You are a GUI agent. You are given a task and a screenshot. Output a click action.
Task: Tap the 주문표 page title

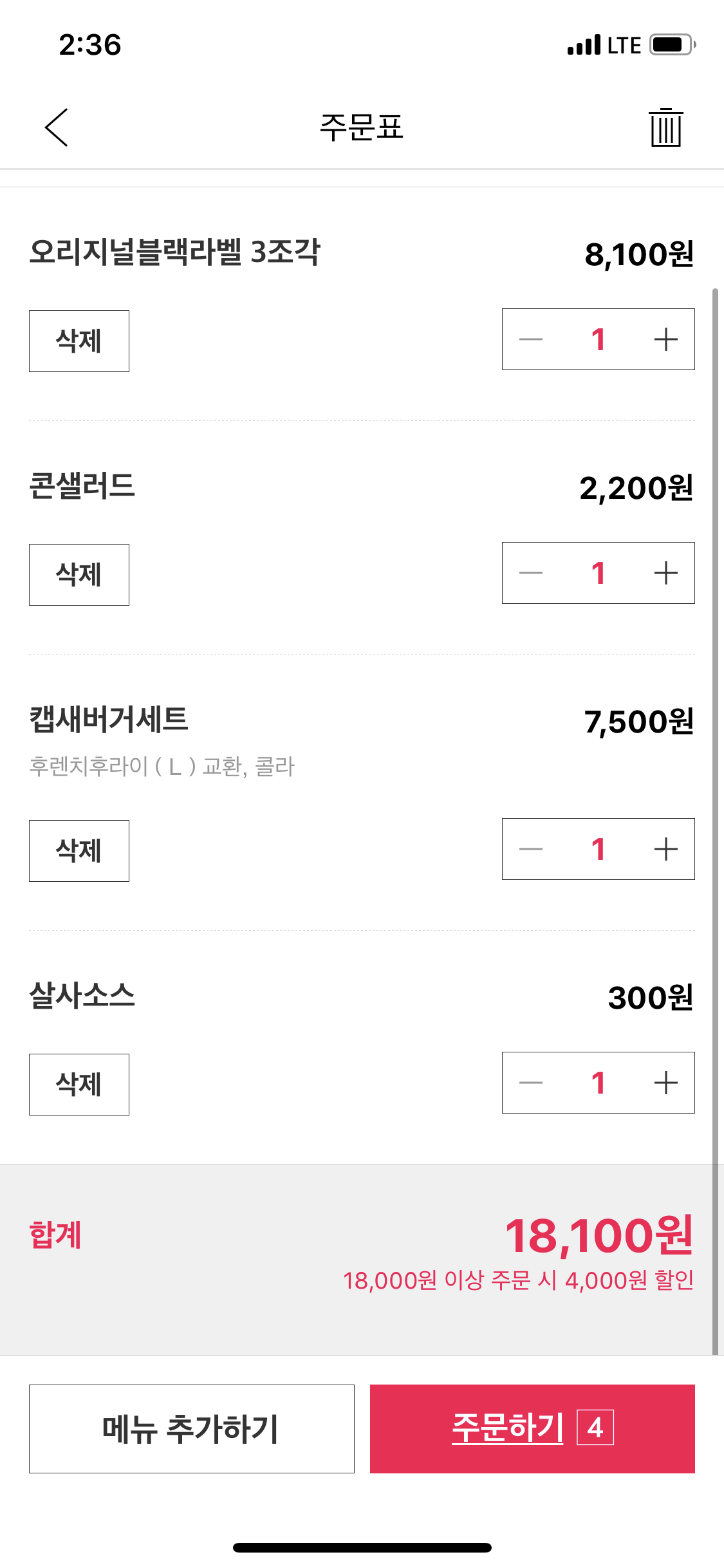pos(362,127)
